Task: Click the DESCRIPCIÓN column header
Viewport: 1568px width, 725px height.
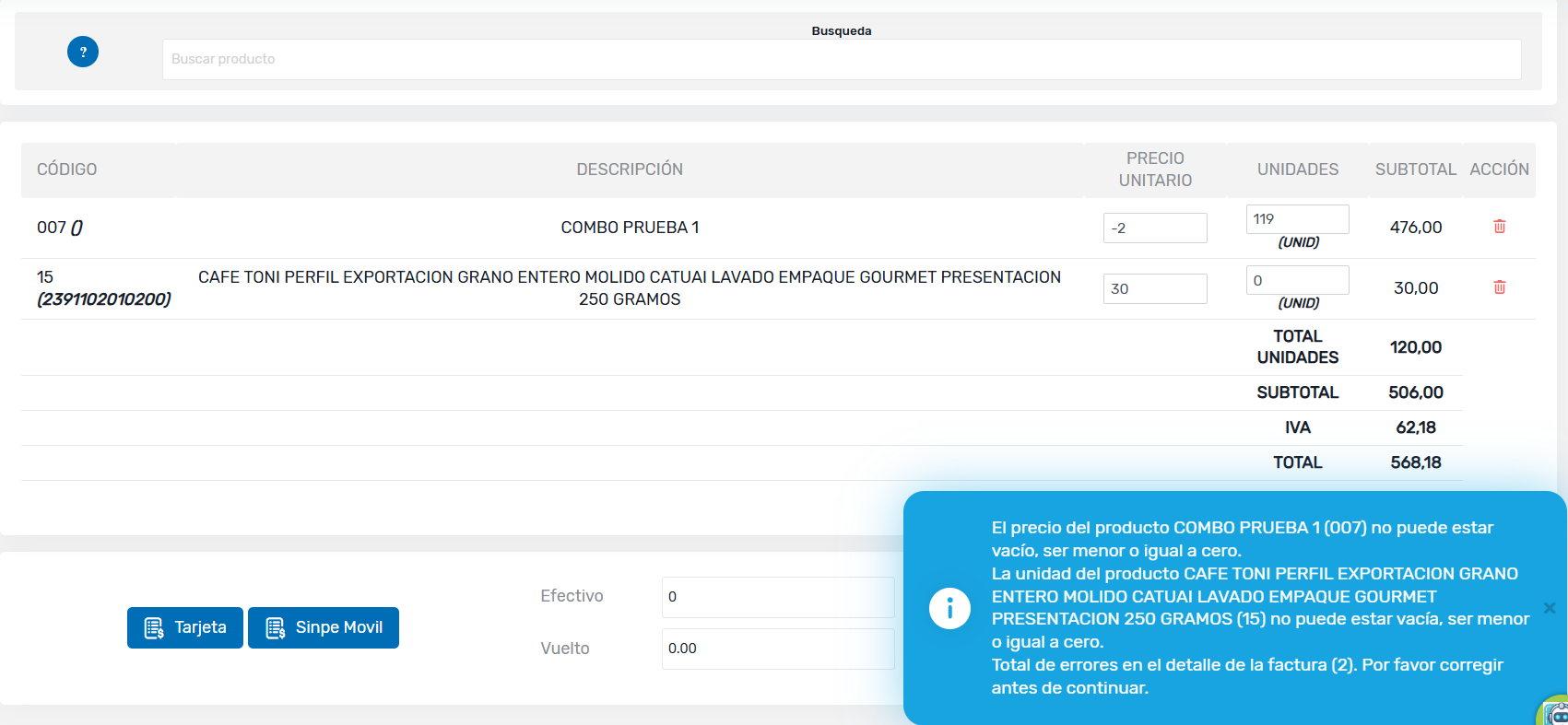Action: point(630,170)
